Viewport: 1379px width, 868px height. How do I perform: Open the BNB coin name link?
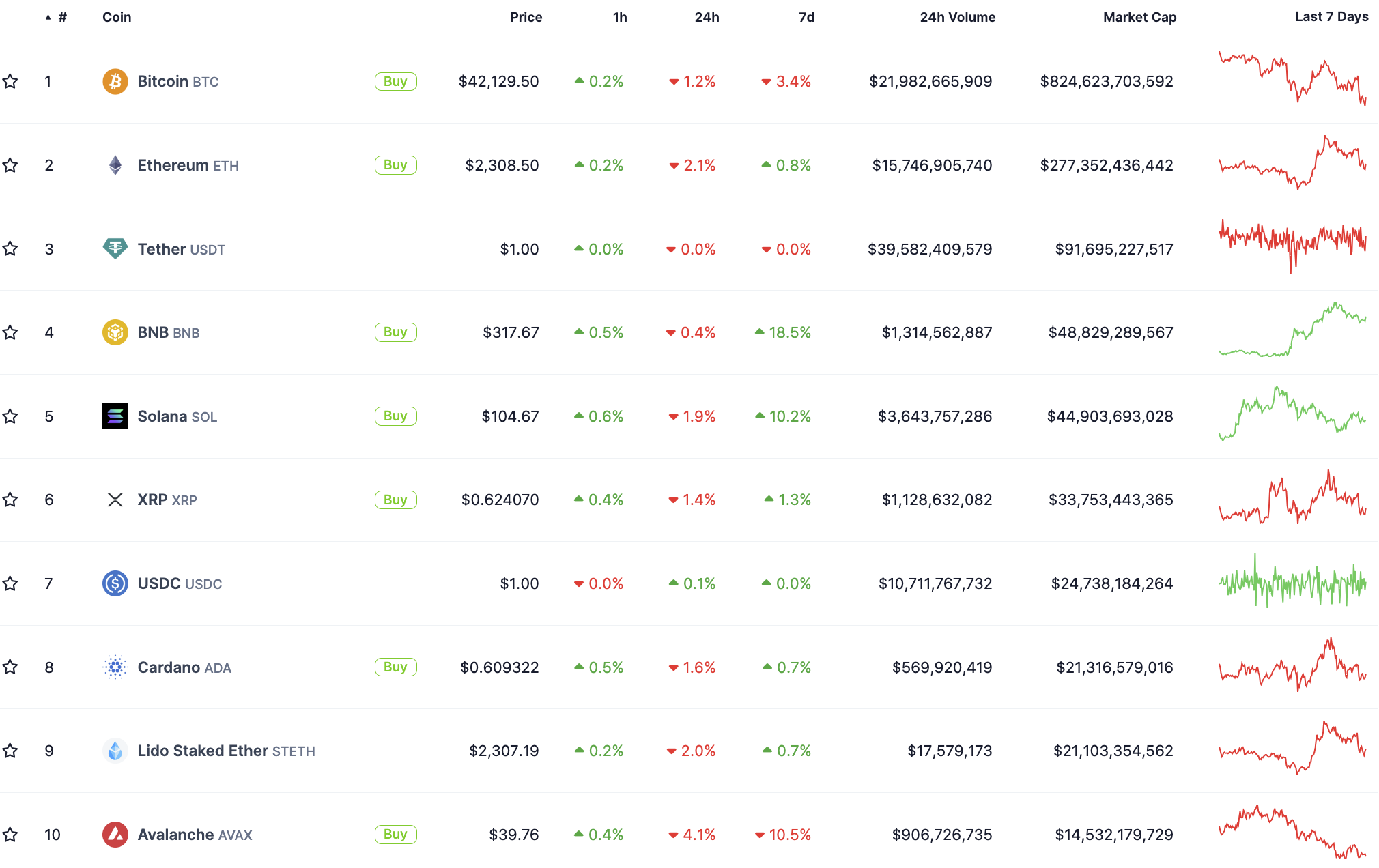coord(169,332)
